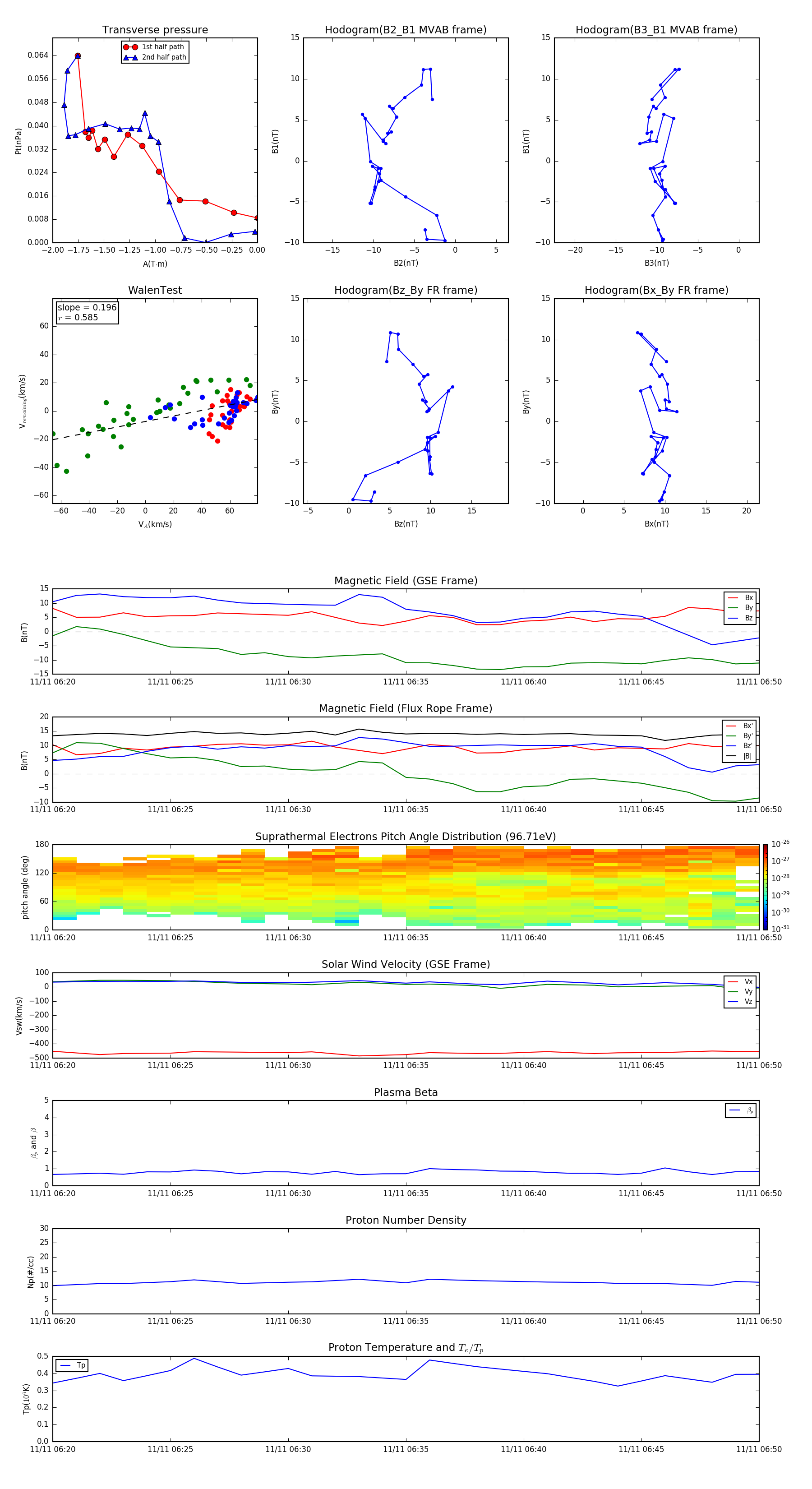This screenshot has height=1489, width=812.
Task: Click the 'slope = 0.196' annotation
Action: 87,308
